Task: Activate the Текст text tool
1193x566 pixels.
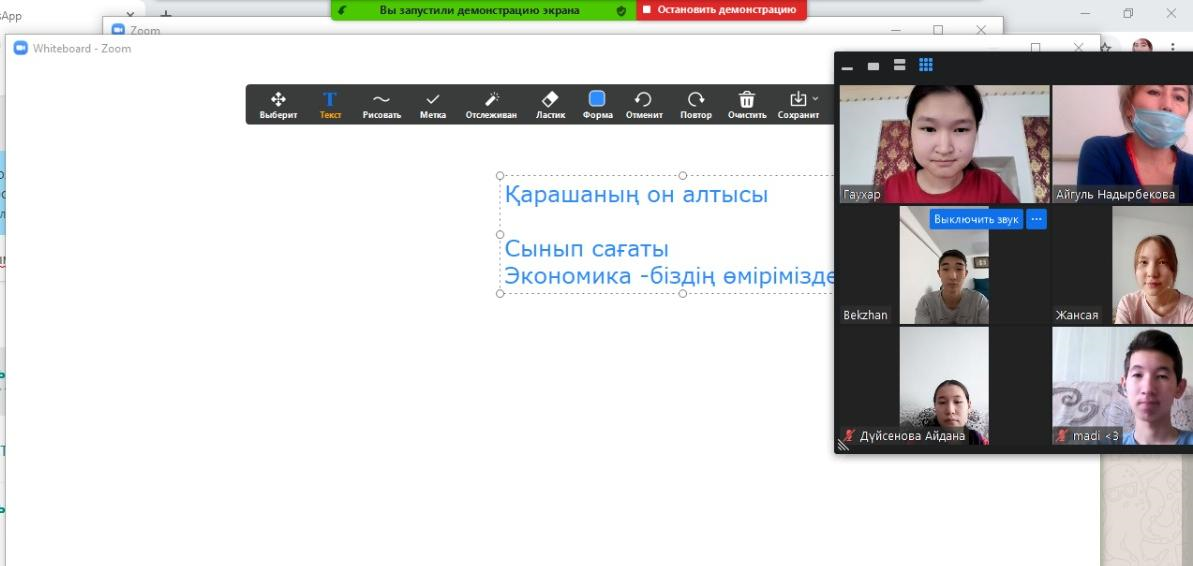Action: 330,105
